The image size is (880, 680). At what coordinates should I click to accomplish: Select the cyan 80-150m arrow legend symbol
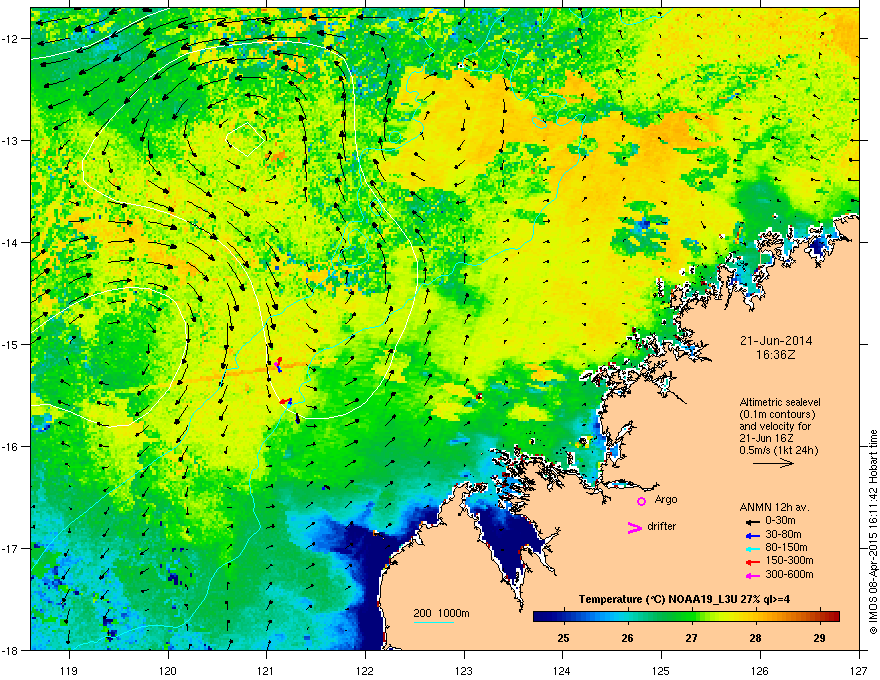click(x=753, y=548)
